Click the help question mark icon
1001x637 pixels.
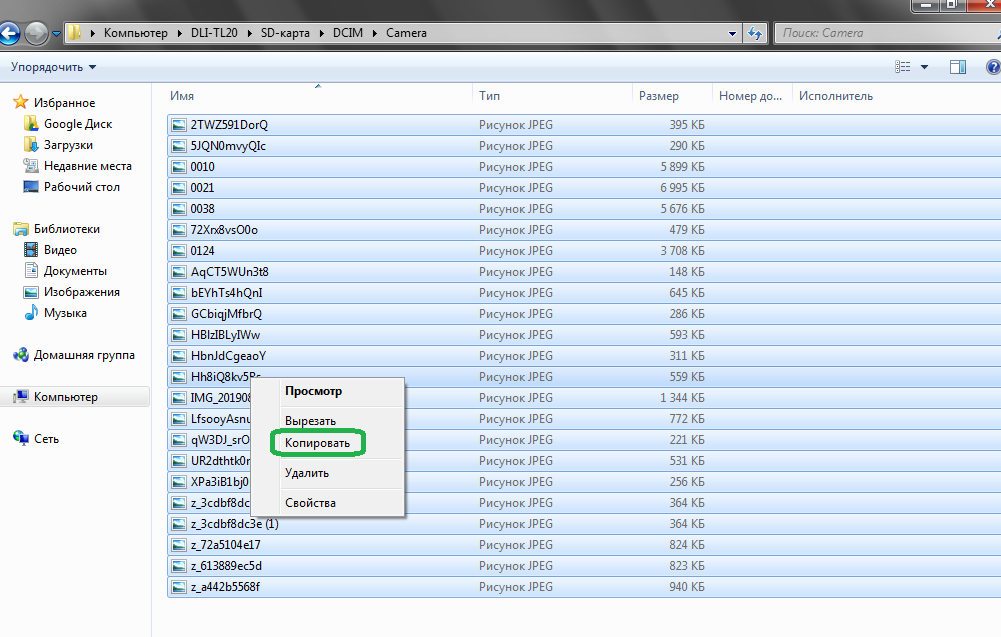click(992, 67)
